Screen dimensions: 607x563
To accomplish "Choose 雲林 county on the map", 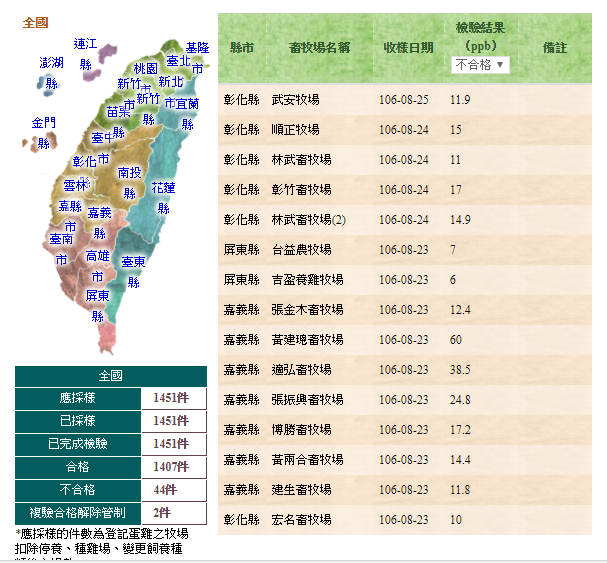I will [x=75, y=186].
